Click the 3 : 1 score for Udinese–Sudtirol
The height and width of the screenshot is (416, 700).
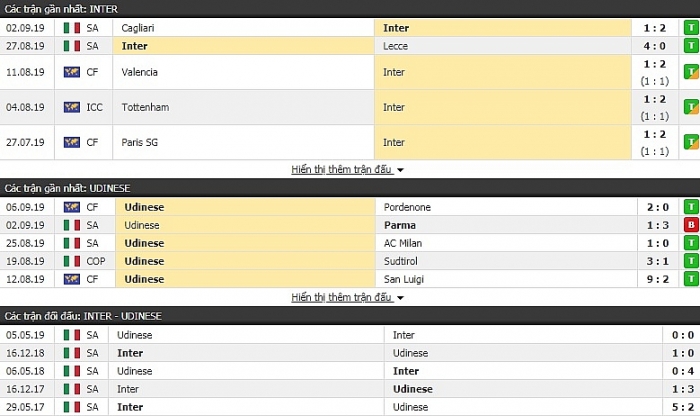[x=658, y=261]
